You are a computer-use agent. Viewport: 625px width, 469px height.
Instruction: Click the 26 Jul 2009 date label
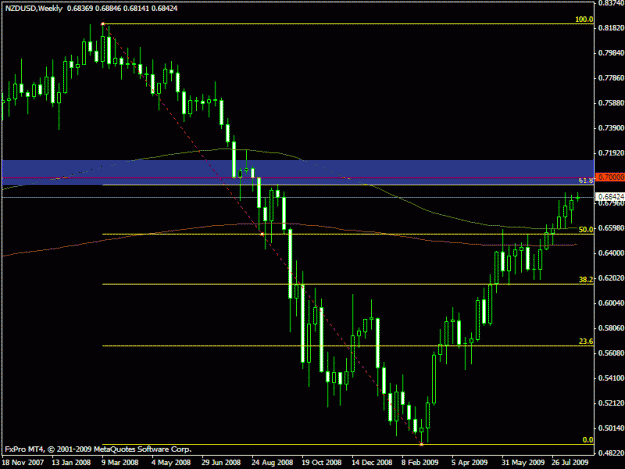[570, 463]
